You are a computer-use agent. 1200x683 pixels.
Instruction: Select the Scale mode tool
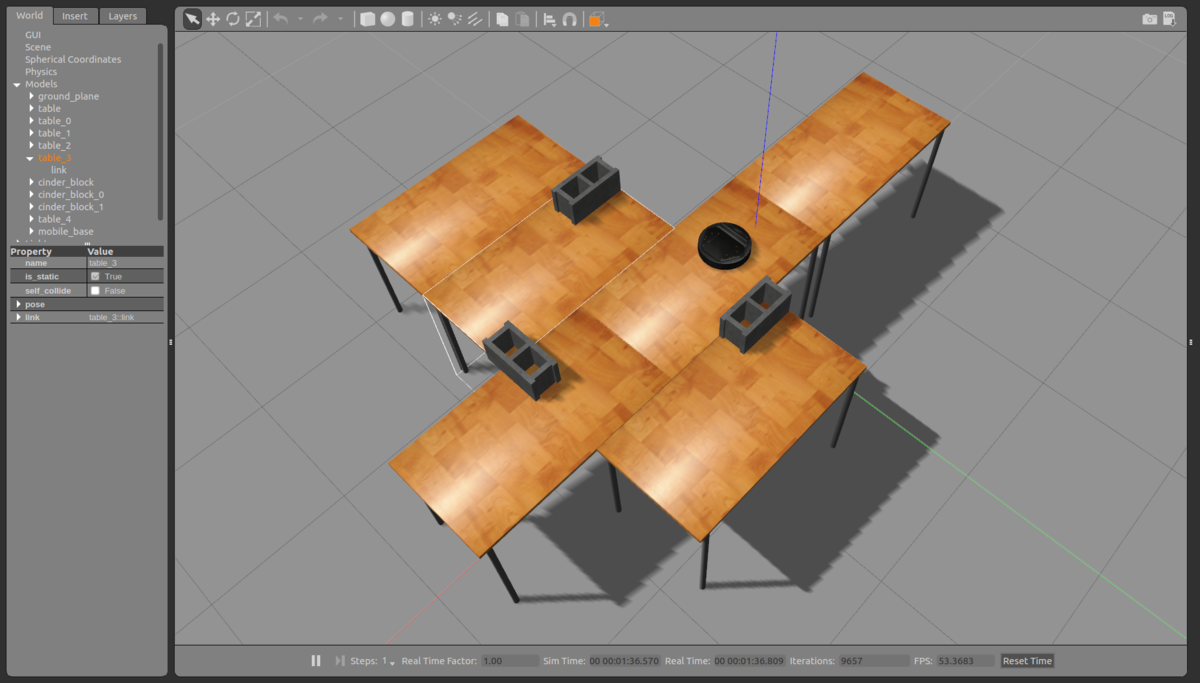(x=253, y=19)
